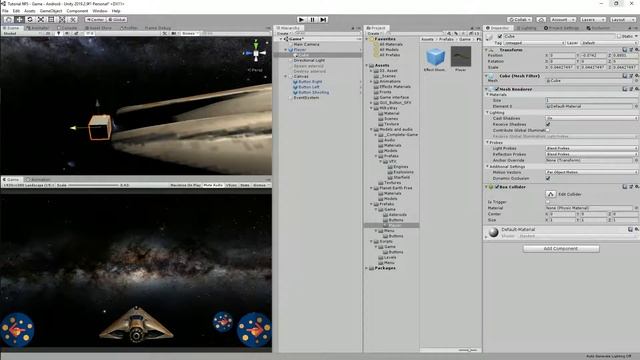Click the scene orientation gizmo center cube
Screen dimensions: 640x360
tap(256, 53)
